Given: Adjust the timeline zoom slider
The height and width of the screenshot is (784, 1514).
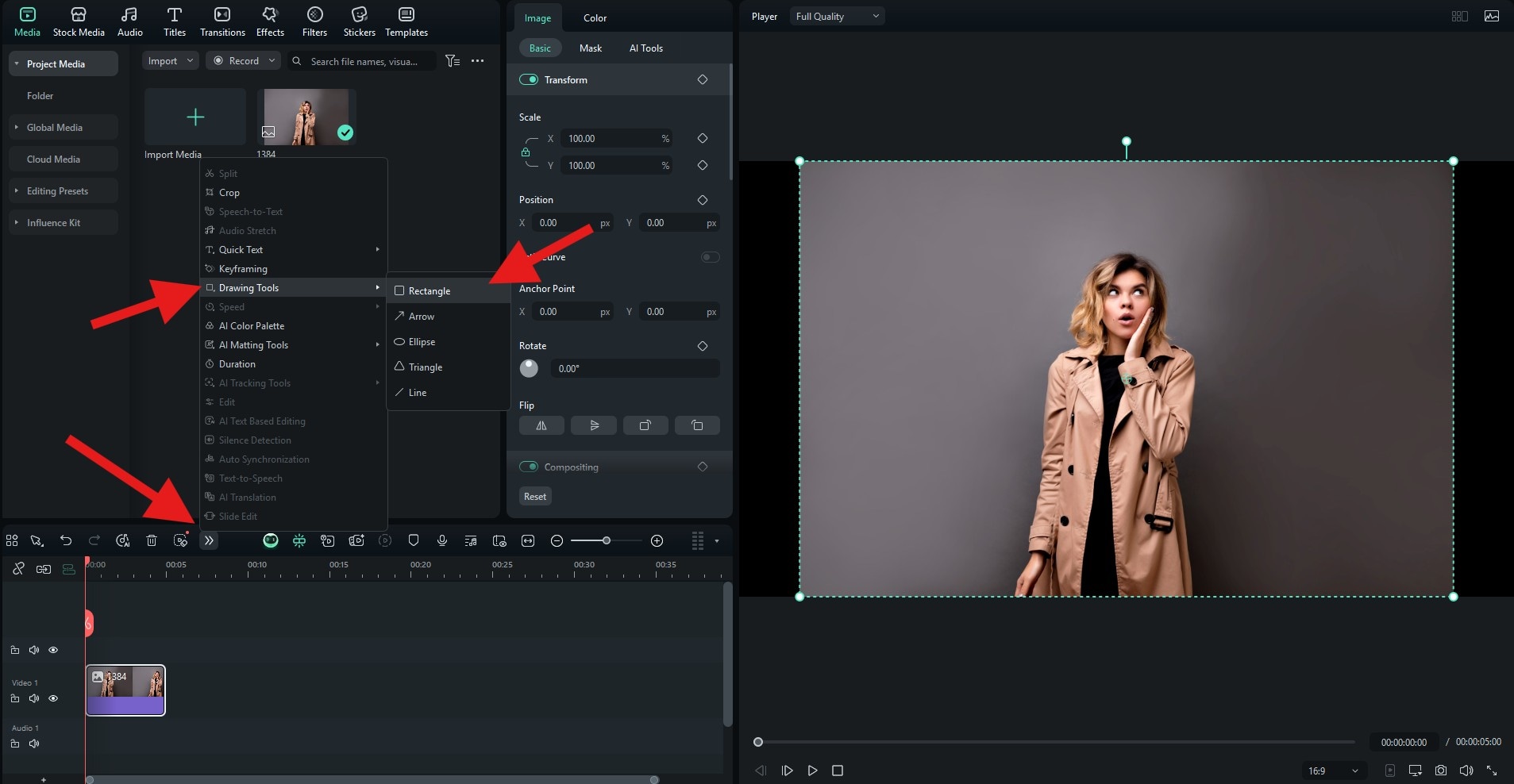Looking at the screenshot, I should (x=607, y=540).
